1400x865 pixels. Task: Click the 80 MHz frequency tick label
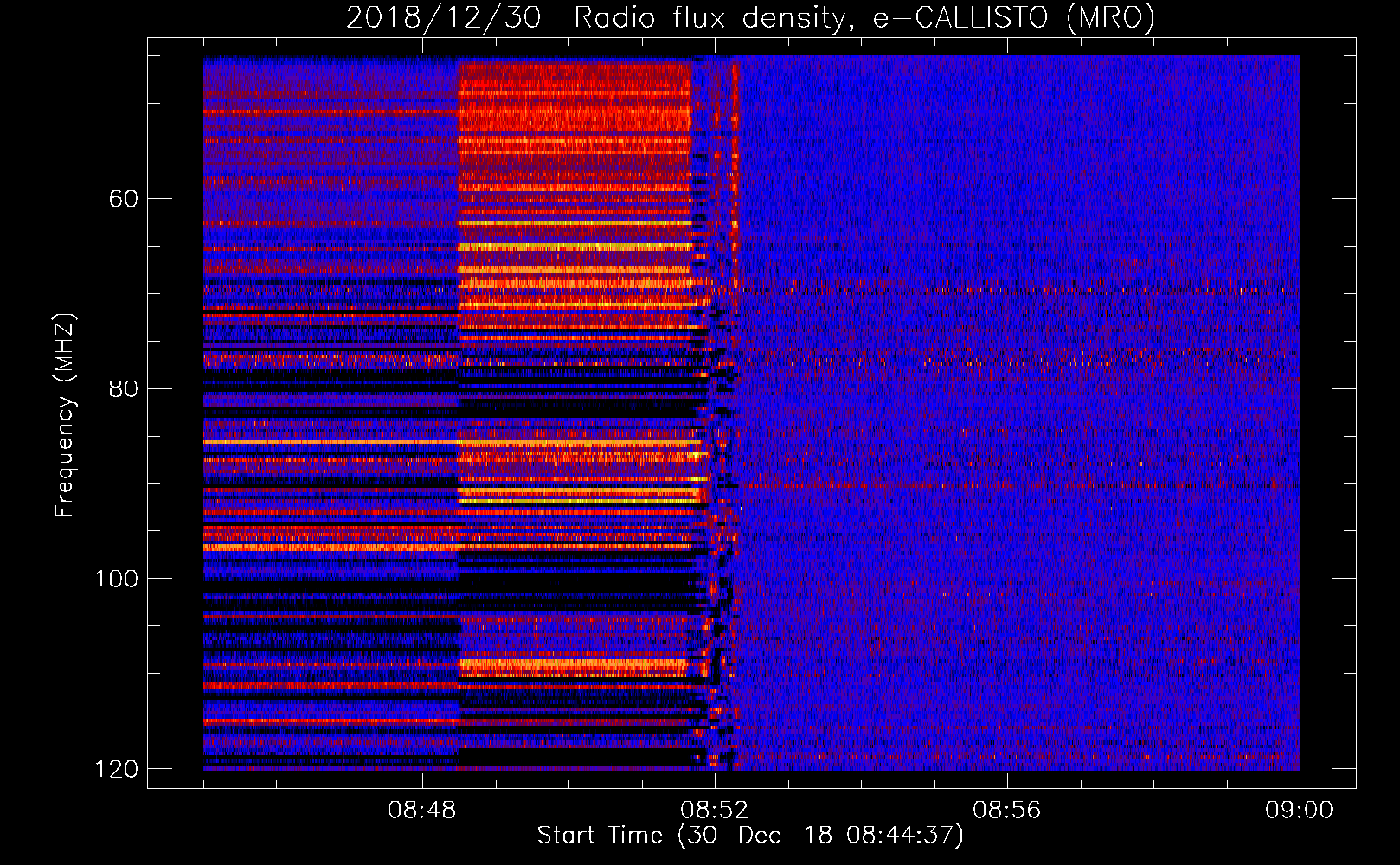[x=124, y=388]
